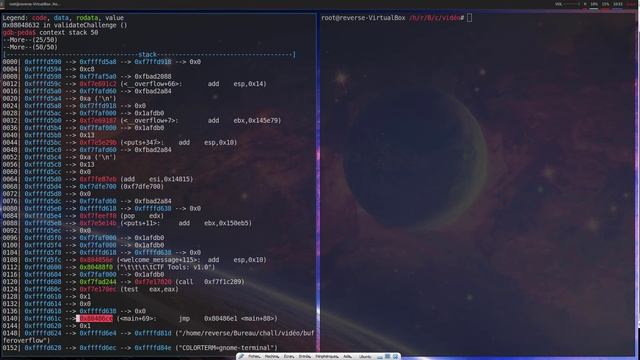640x360 pixels.
Task: Open the Machine menu in VirtualBox toolbar
Action: click(272, 357)
